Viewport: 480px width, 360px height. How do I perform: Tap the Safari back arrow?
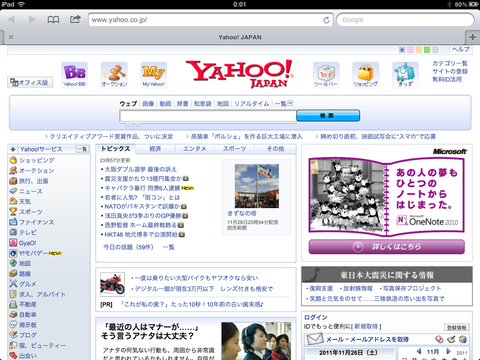[x=12, y=19]
